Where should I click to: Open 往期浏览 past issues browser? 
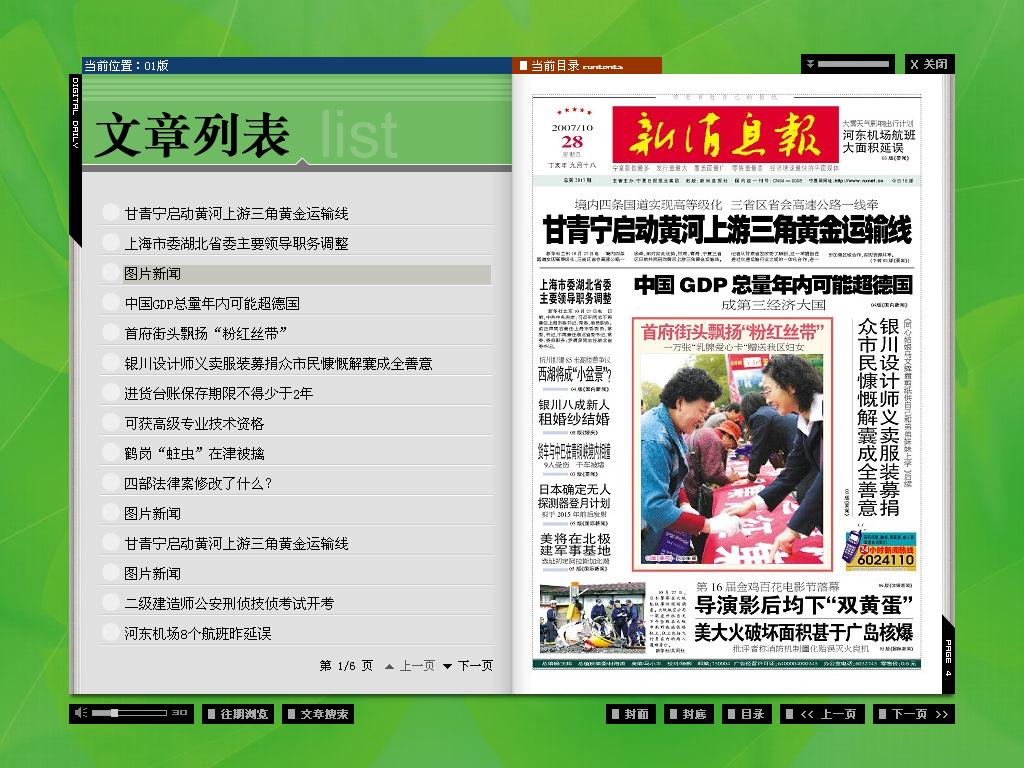point(238,714)
